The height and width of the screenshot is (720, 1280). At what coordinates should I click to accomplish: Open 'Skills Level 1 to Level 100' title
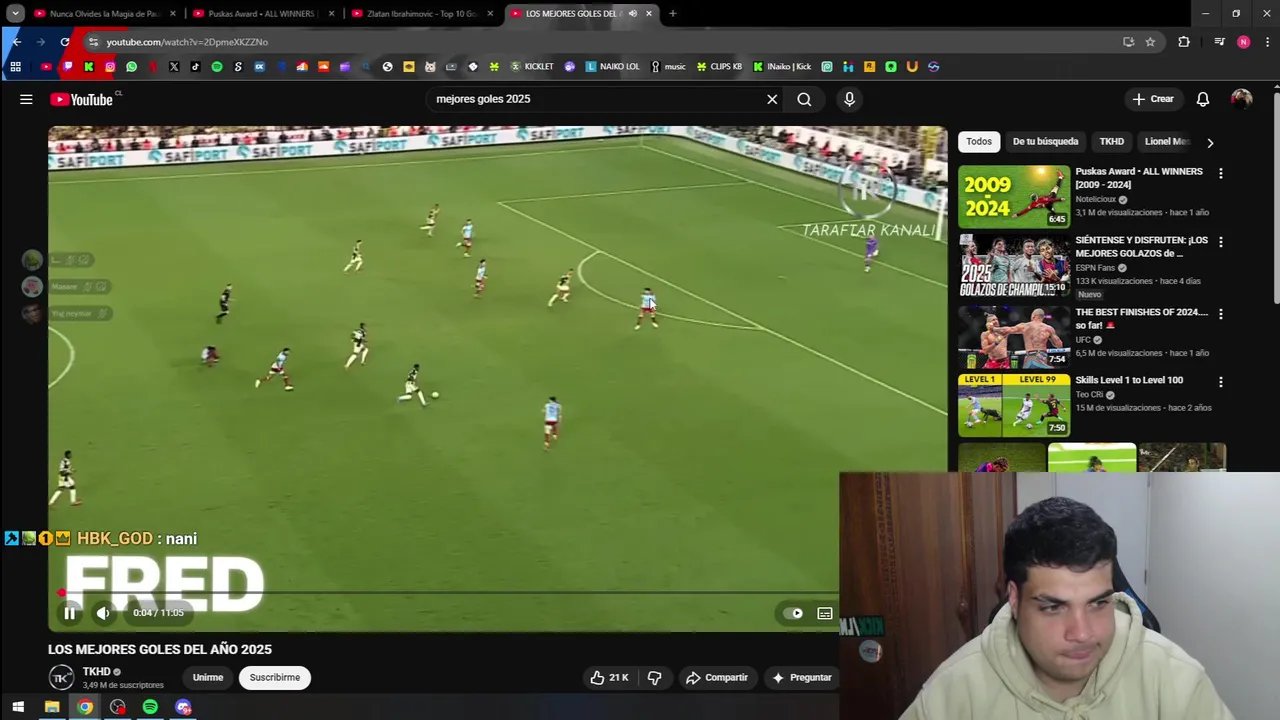(x=1129, y=380)
